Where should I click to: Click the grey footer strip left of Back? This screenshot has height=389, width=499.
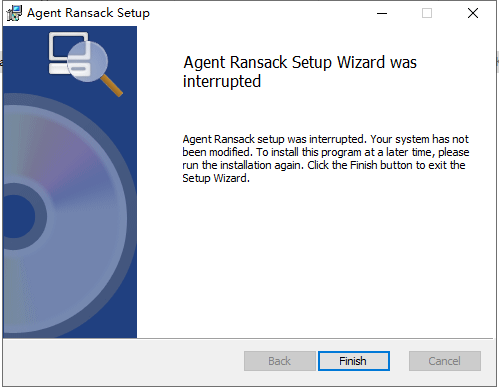(123, 362)
